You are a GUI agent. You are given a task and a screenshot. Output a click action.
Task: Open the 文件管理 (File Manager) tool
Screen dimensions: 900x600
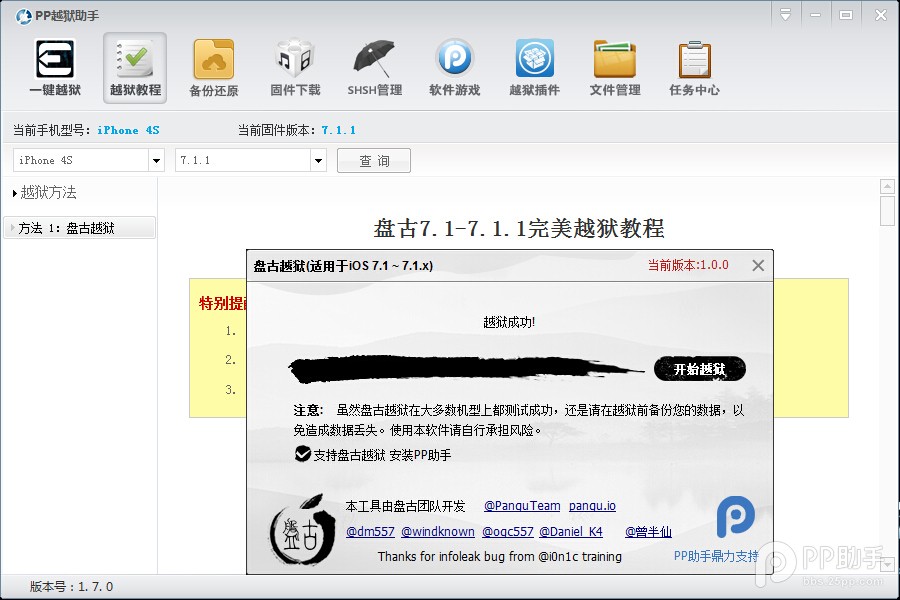pos(614,67)
